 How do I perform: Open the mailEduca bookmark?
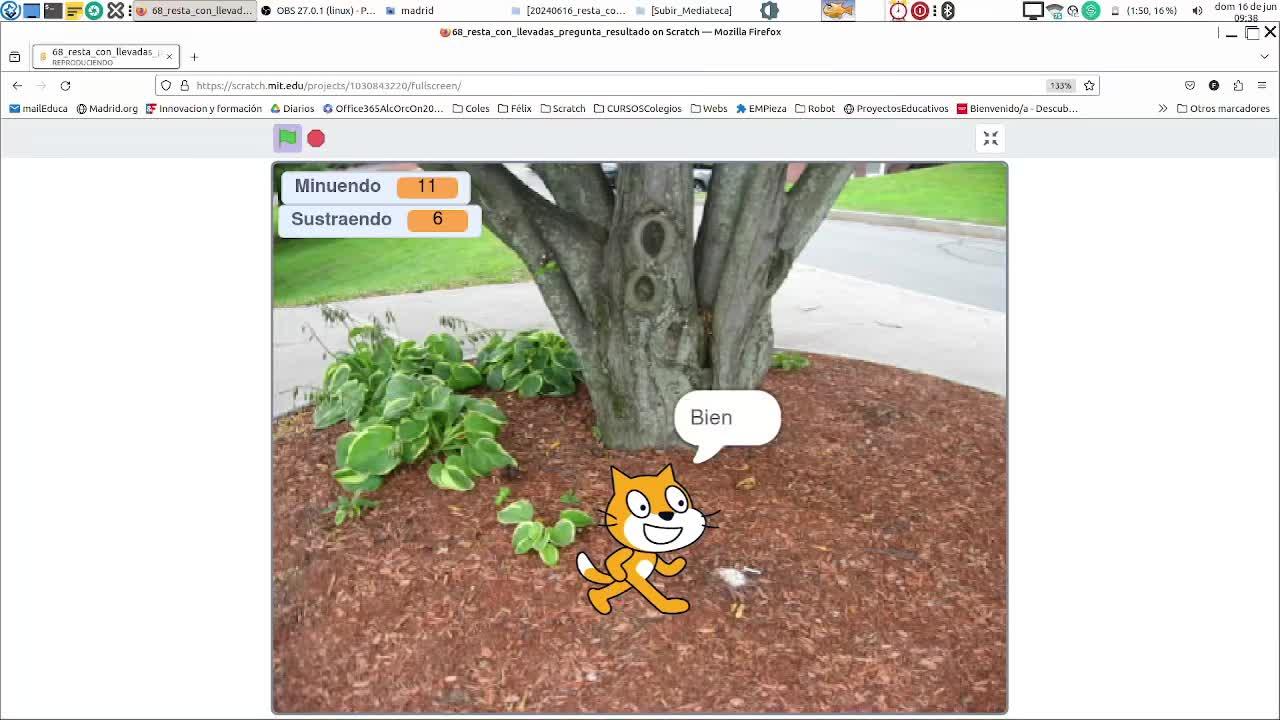point(38,109)
